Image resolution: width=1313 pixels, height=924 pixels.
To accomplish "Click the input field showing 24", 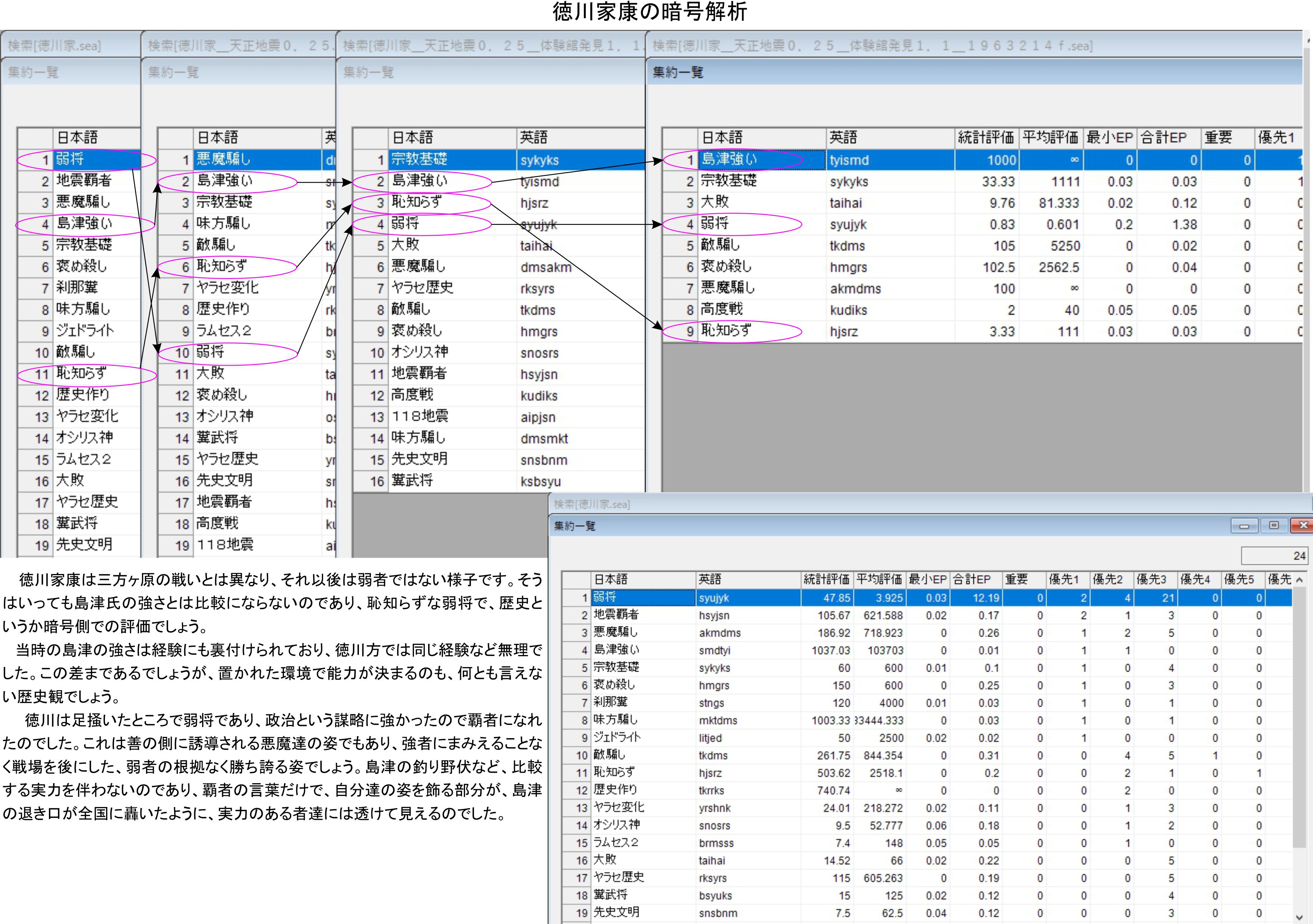I will (1274, 556).
